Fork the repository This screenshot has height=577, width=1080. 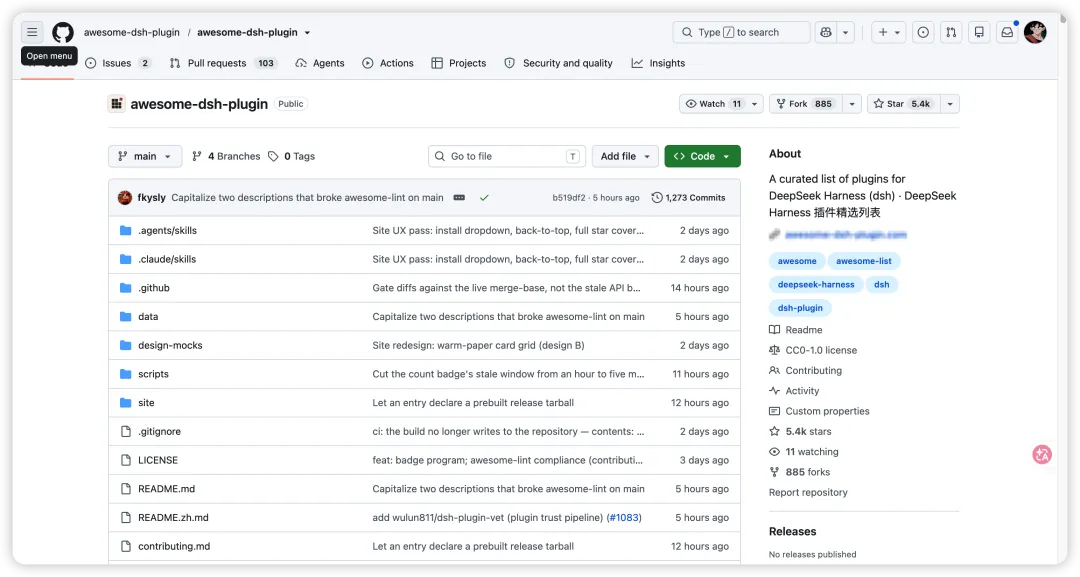pos(805,104)
